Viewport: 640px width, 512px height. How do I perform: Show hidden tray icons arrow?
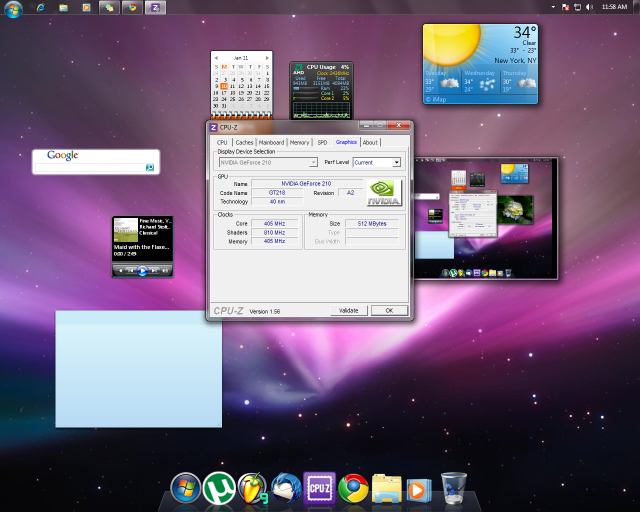(553, 7)
